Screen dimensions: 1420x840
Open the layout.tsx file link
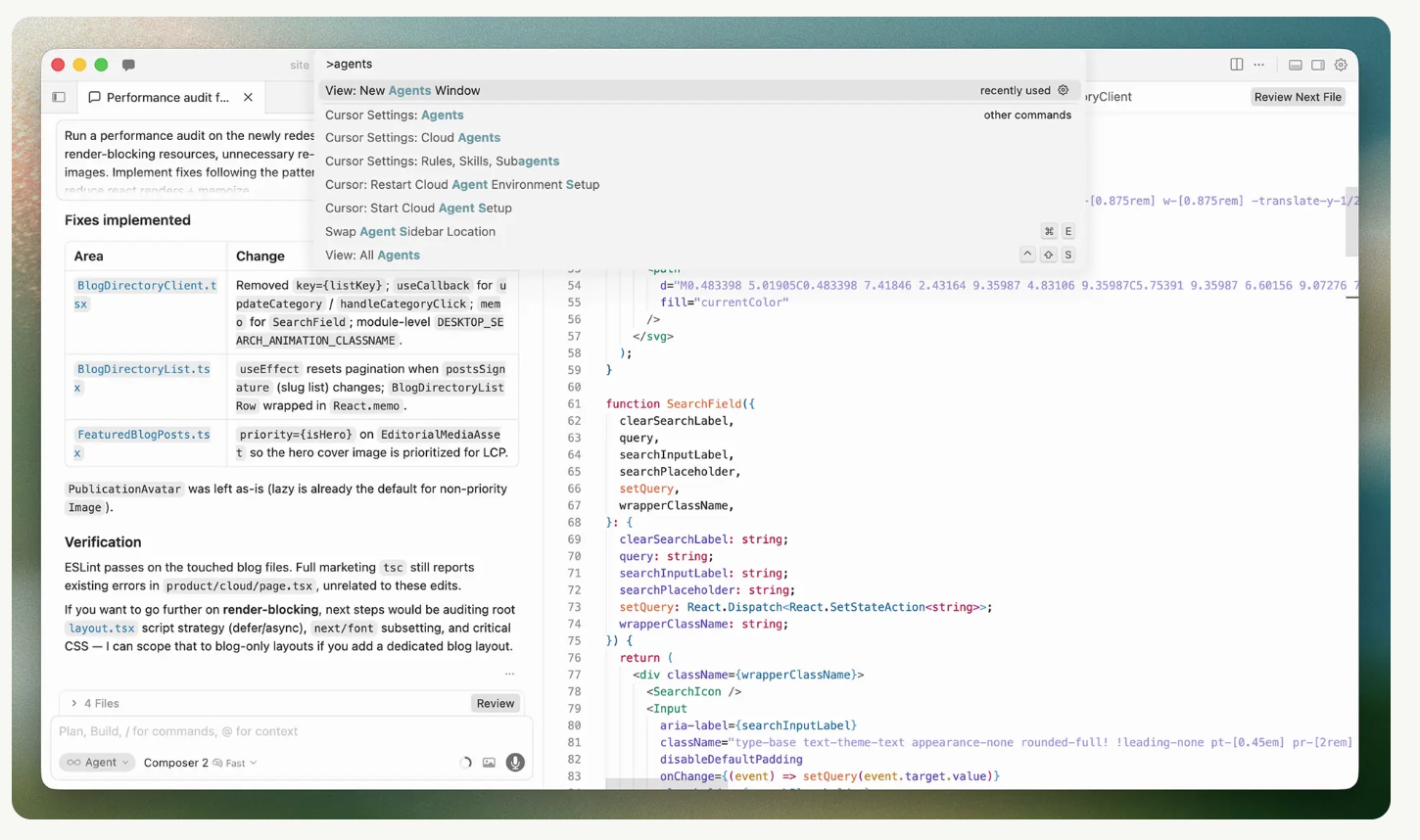pyautogui.click(x=102, y=629)
